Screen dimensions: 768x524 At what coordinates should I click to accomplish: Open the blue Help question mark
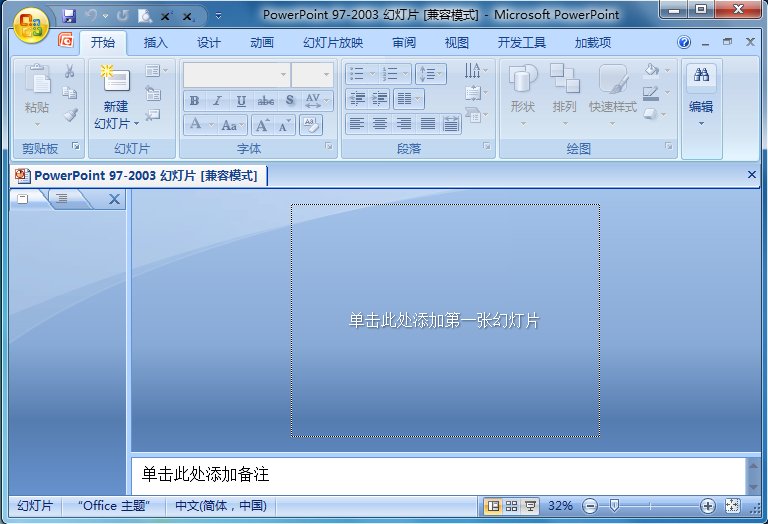pos(684,43)
